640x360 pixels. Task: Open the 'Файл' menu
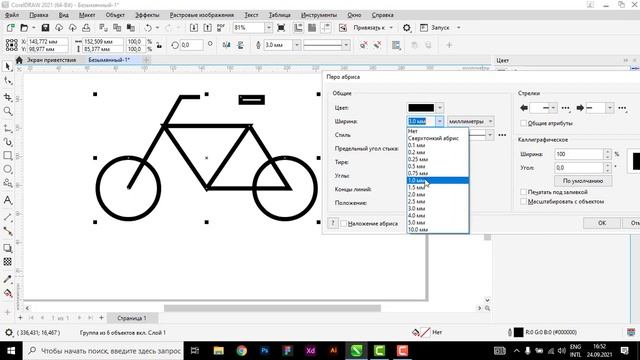click(12, 15)
